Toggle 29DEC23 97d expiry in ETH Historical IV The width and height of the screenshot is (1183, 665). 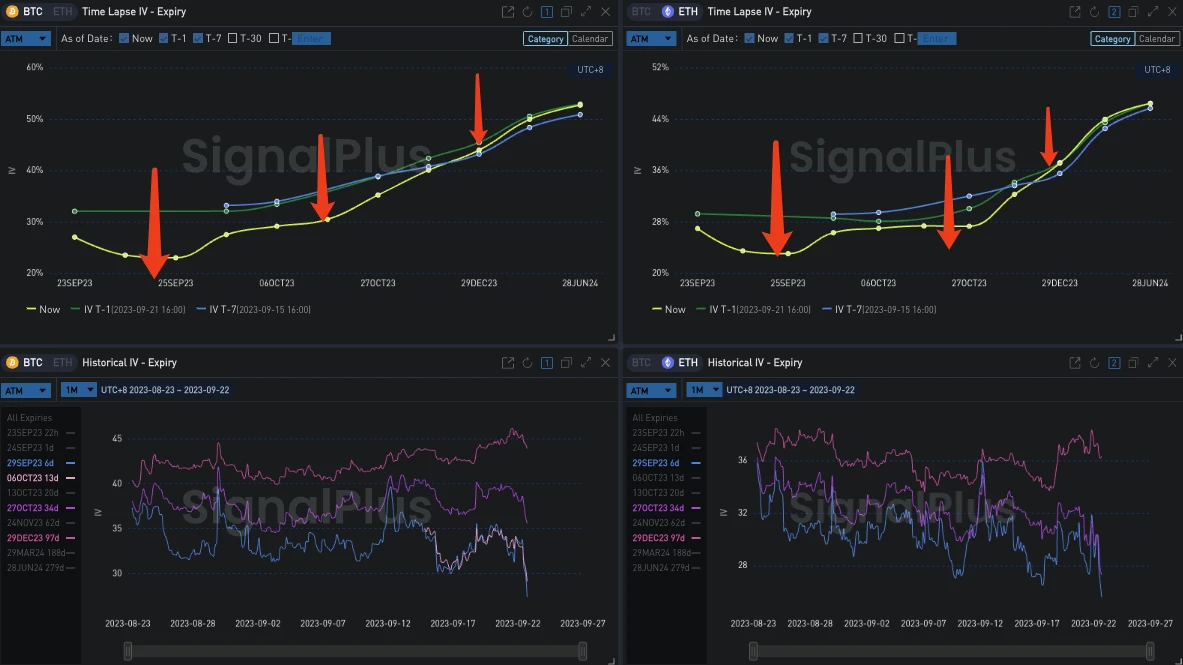tap(666, 539)
